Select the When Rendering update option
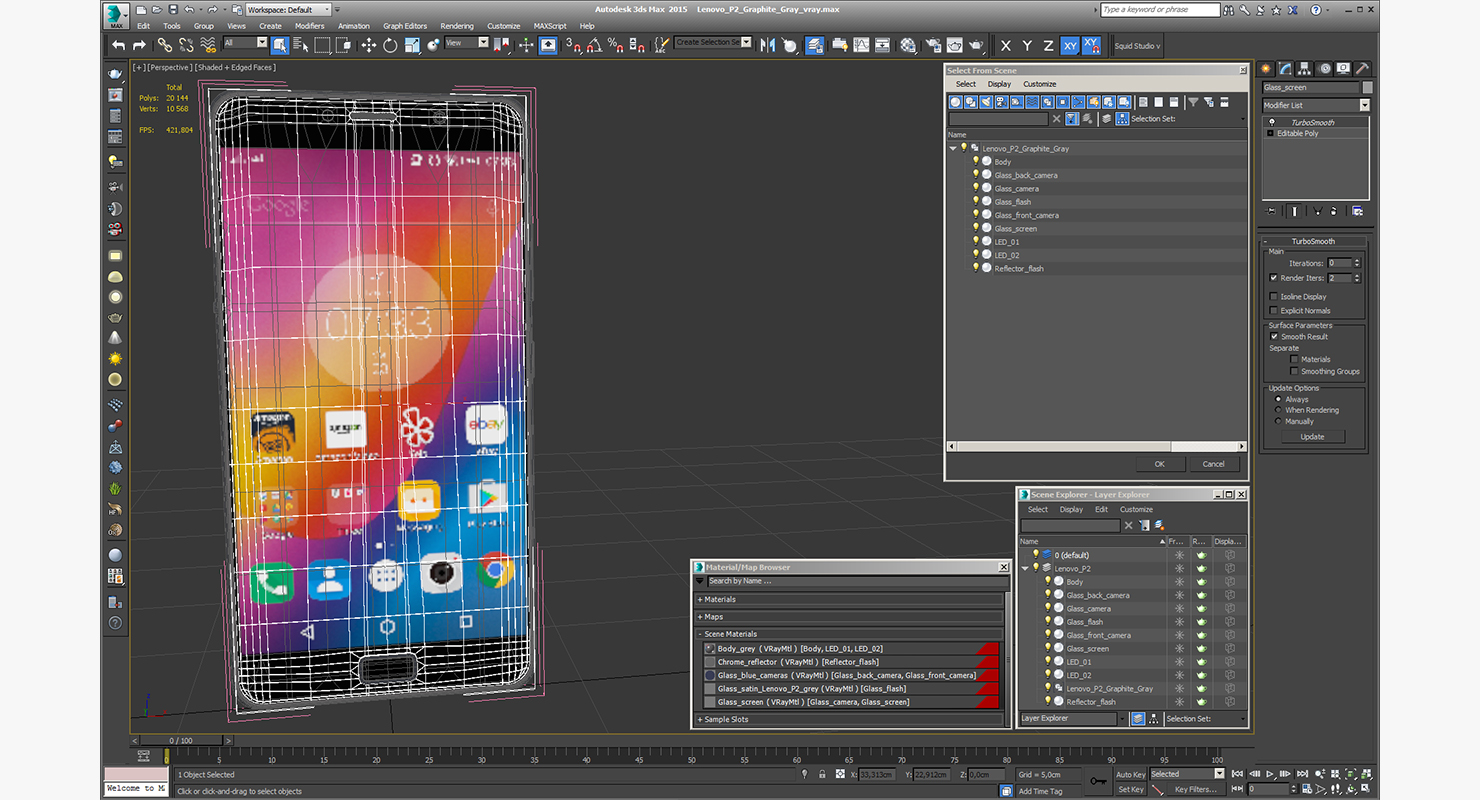The width and height of the screenshot is (1480, 800). tap(1278, 410)
